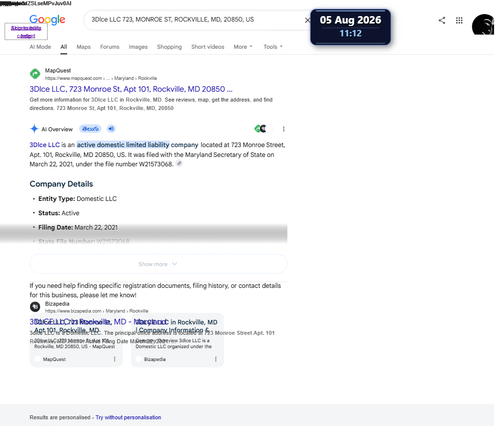Click 'Filing Date: March 22, 2021' bullet
Image resolution: width=500 pixels, height=426 pixels.
click(78, 227)
